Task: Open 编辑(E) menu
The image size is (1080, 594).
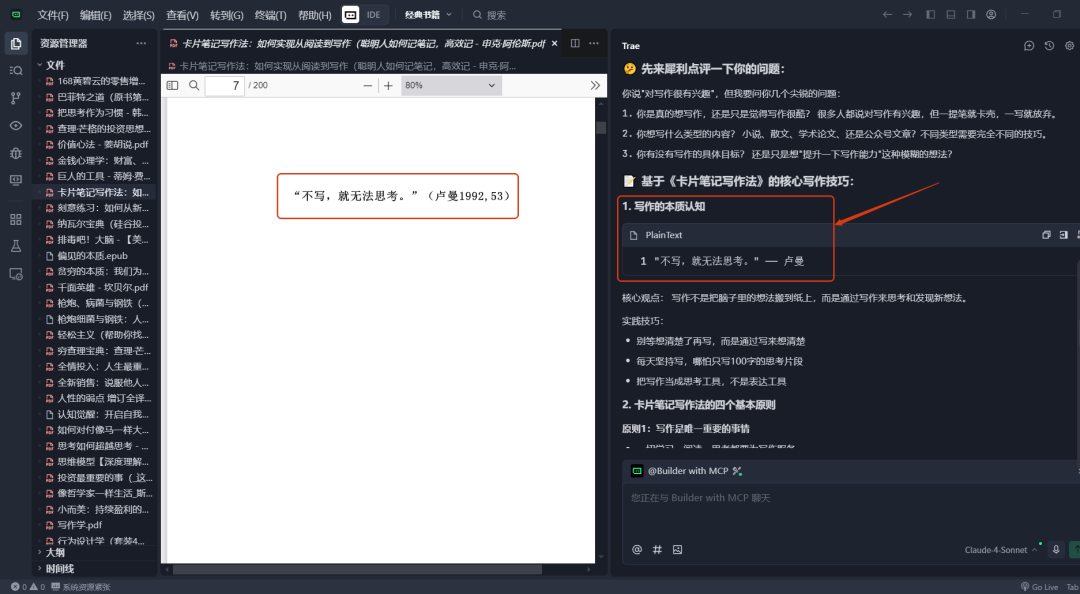Action: [x=95, y=15]
